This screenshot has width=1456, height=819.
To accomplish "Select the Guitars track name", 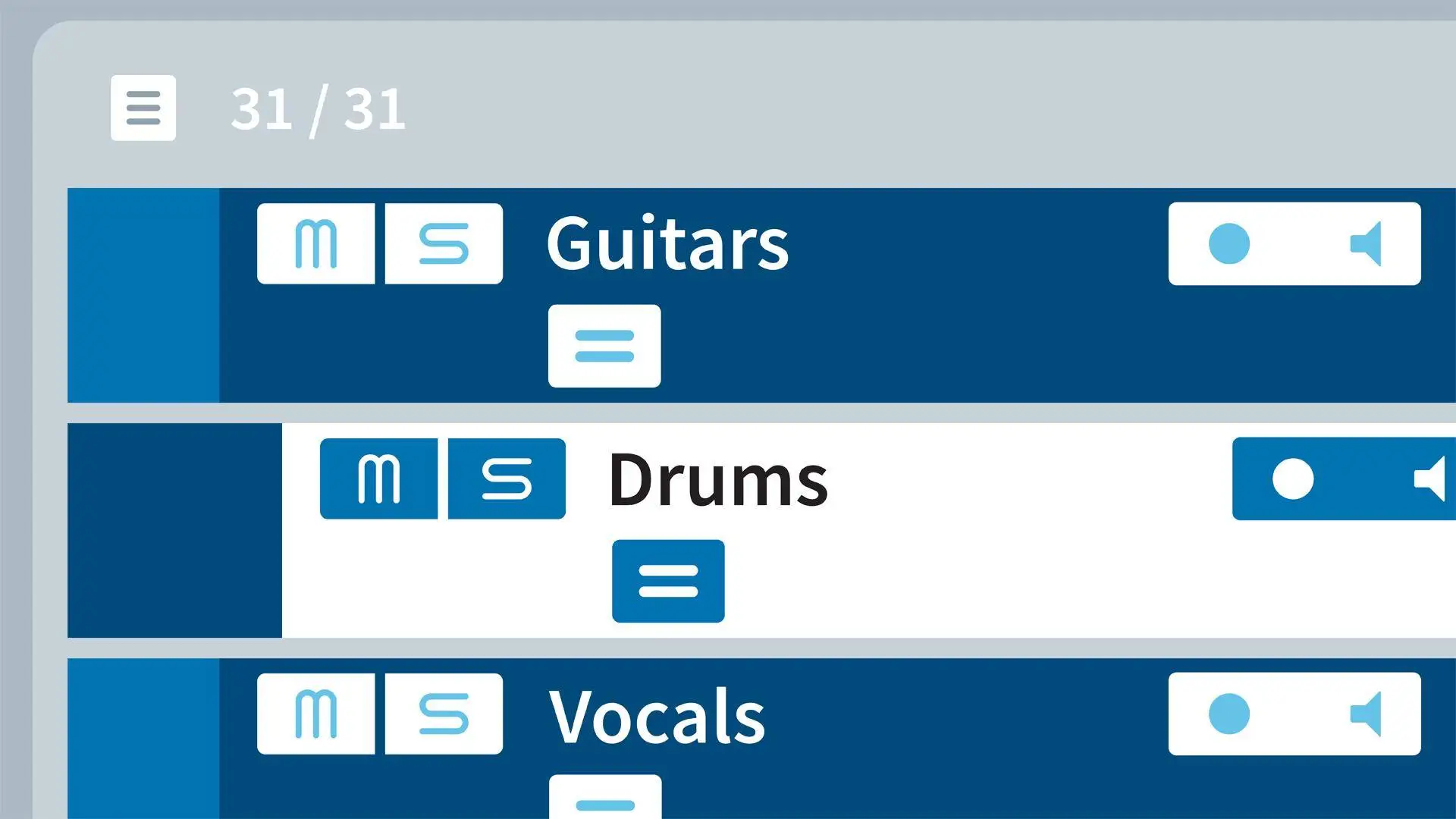I will point(667,243).
